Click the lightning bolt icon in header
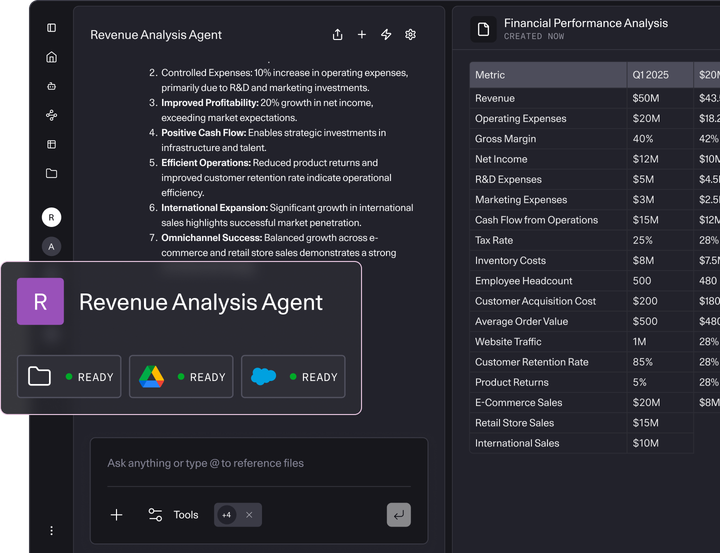The width and height of the screenshot is (720, 553). click(386, 34)
